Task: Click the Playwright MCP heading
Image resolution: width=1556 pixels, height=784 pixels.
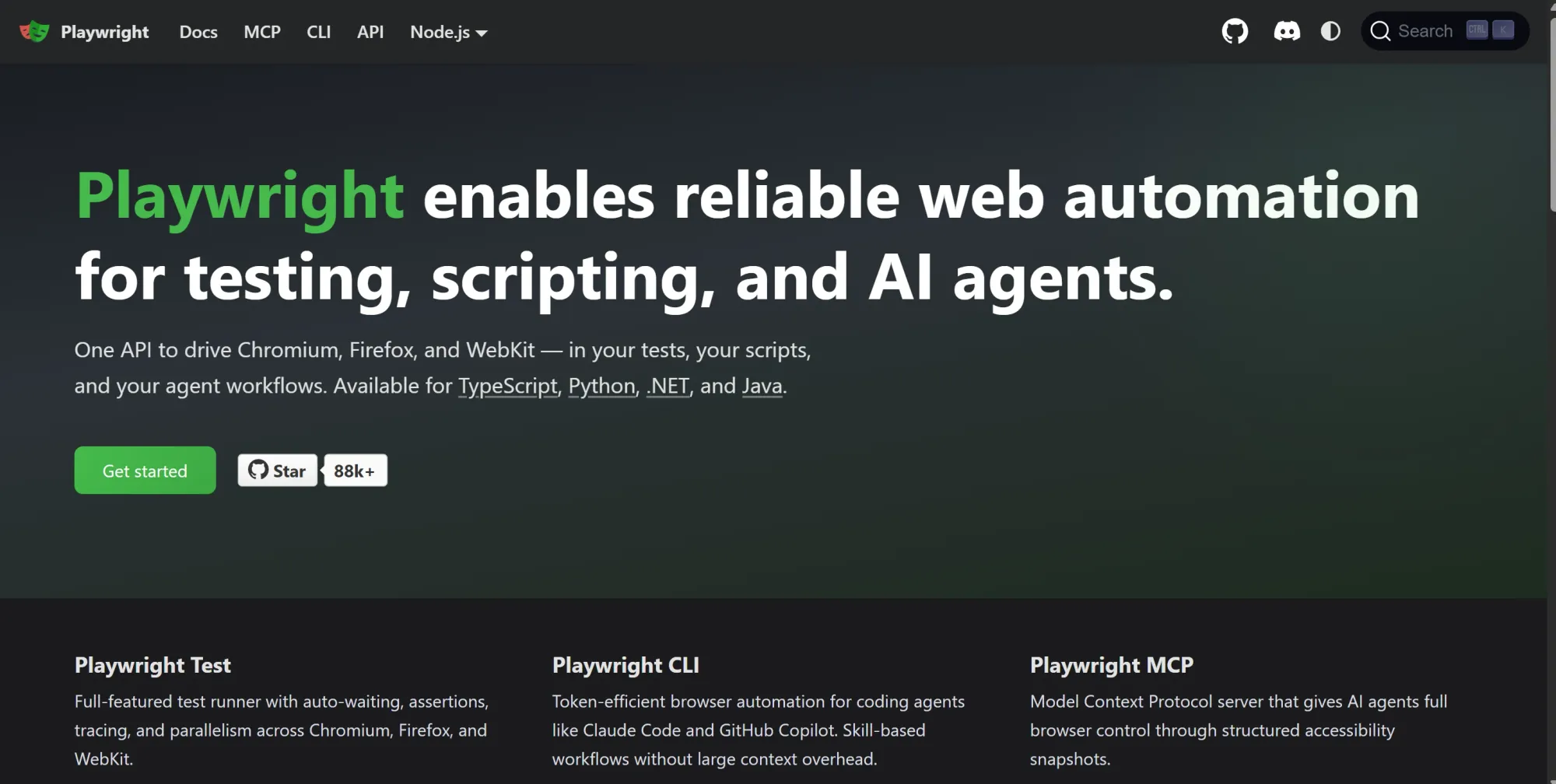Action: point(1112,665)
